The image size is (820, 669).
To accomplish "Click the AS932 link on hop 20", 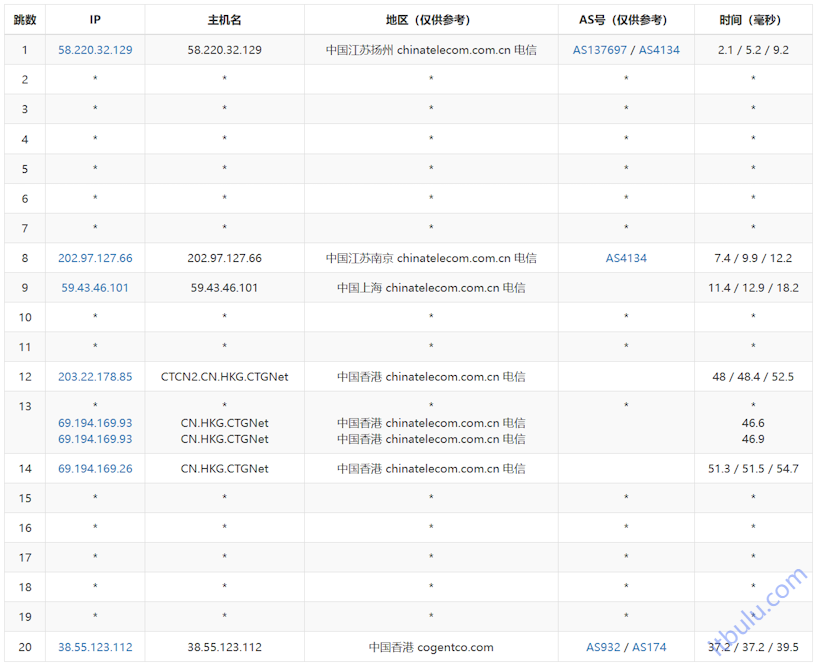I will click(x=600, y=647).
